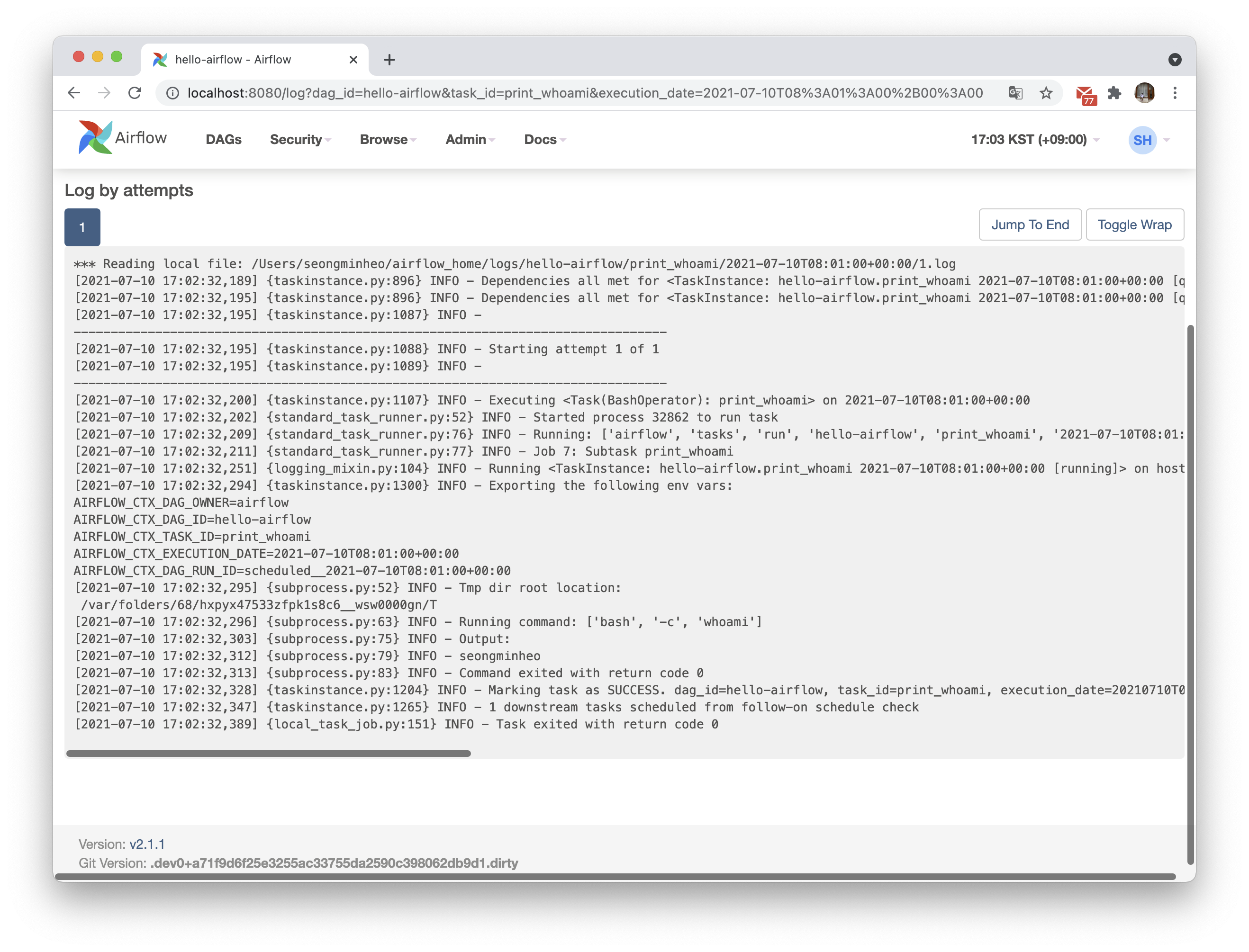Image resolution: width=1249 pixels, height=952 pixels.
Task: Click the Jump To End button
Action: pyautogui.click(x=1030, y=225)
